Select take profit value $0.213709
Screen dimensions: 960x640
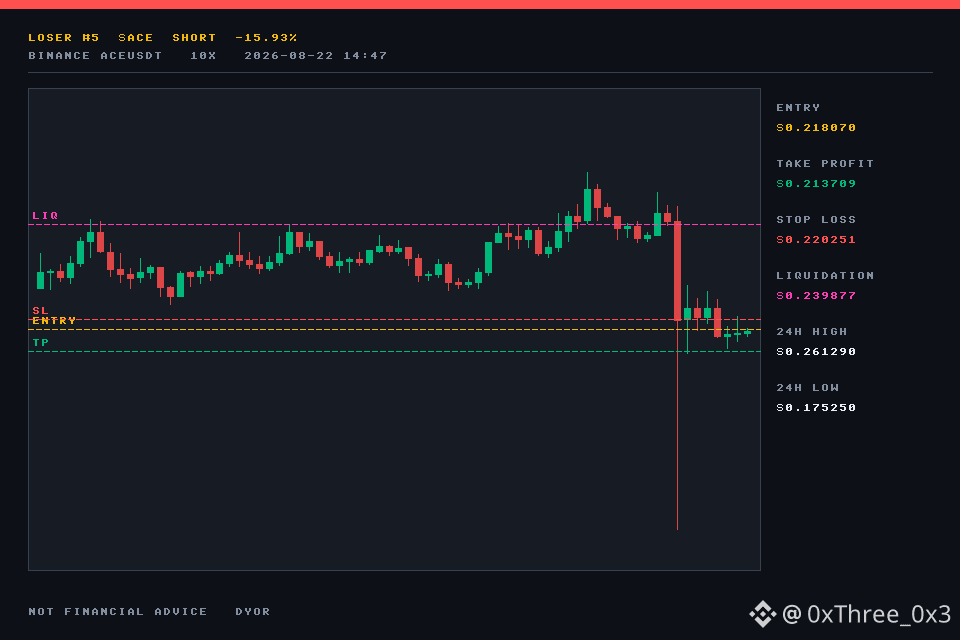[816, 183]
